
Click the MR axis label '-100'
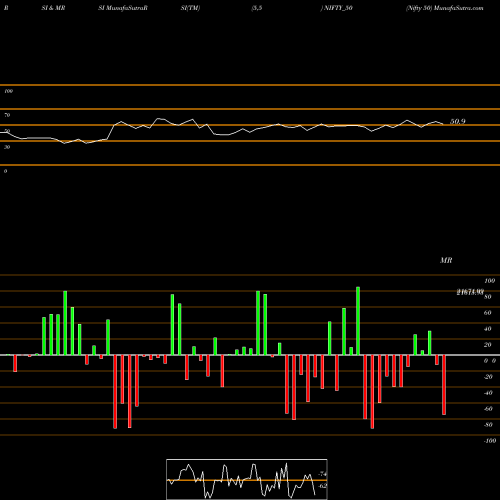(x=490, y=441)
